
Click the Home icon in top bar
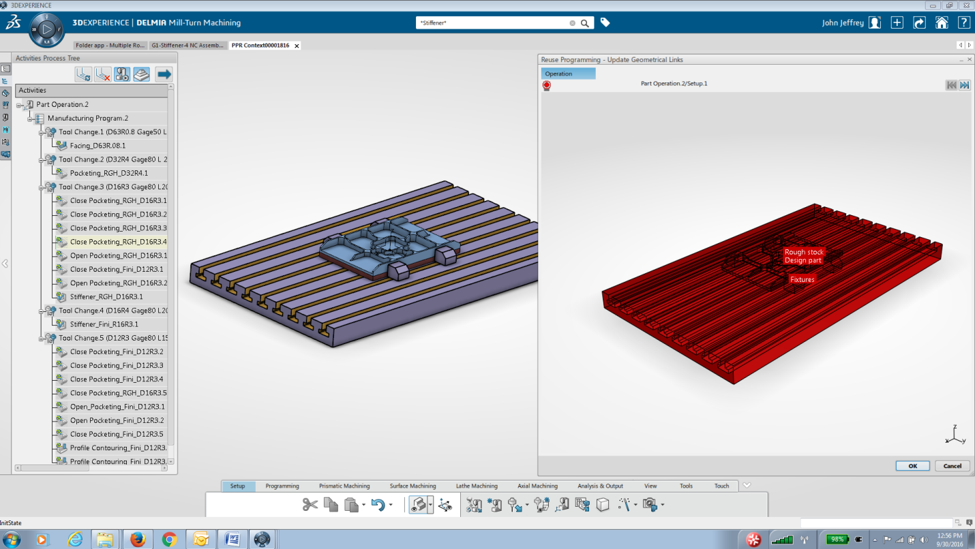[x=941, y=22]
